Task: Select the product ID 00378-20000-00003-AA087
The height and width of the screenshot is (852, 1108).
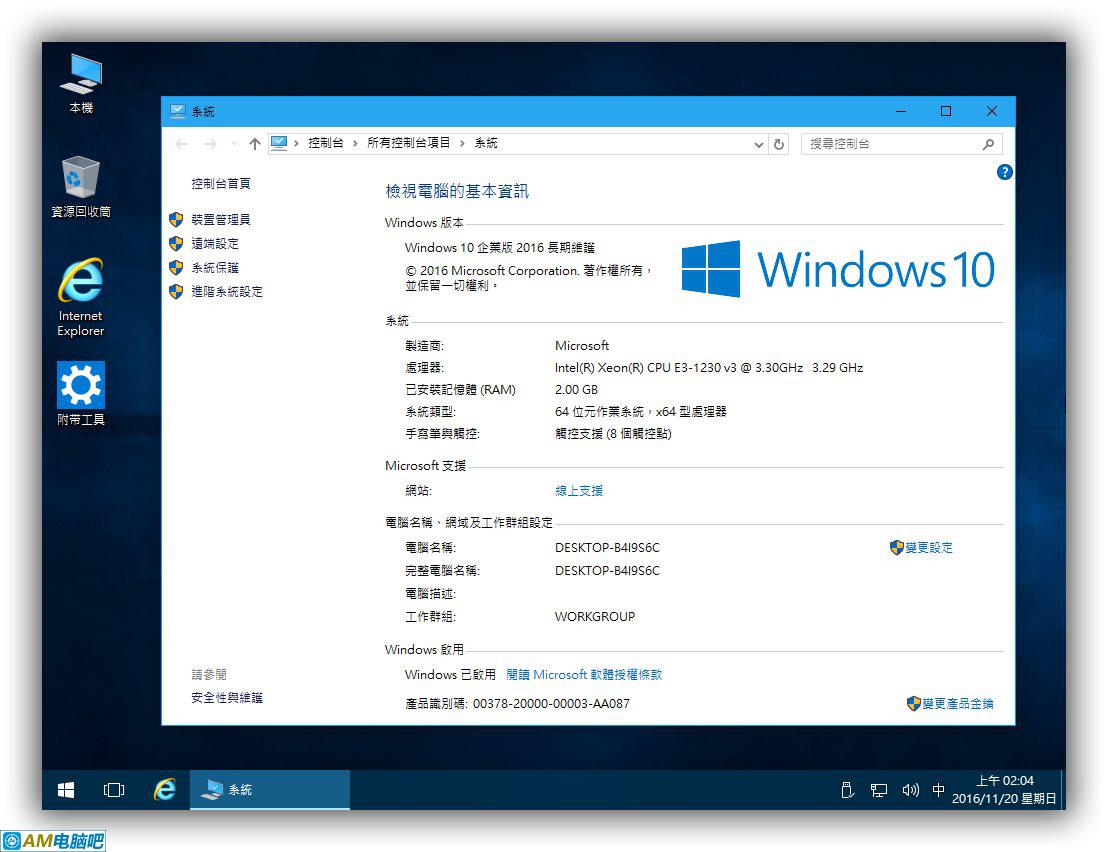Action: click(551, 704)
